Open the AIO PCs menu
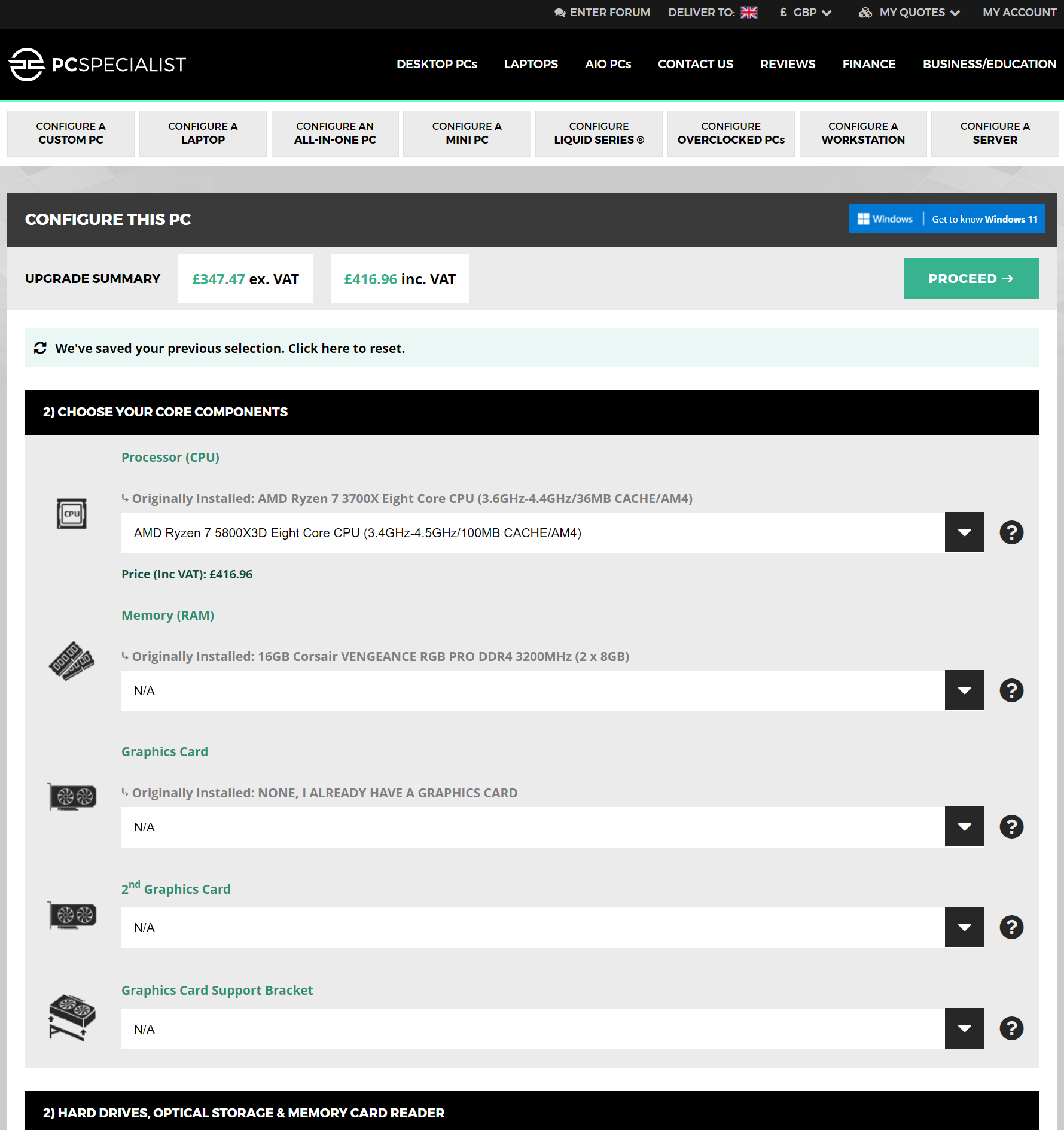The image size is (1064, 1130). tap(608, 64)
